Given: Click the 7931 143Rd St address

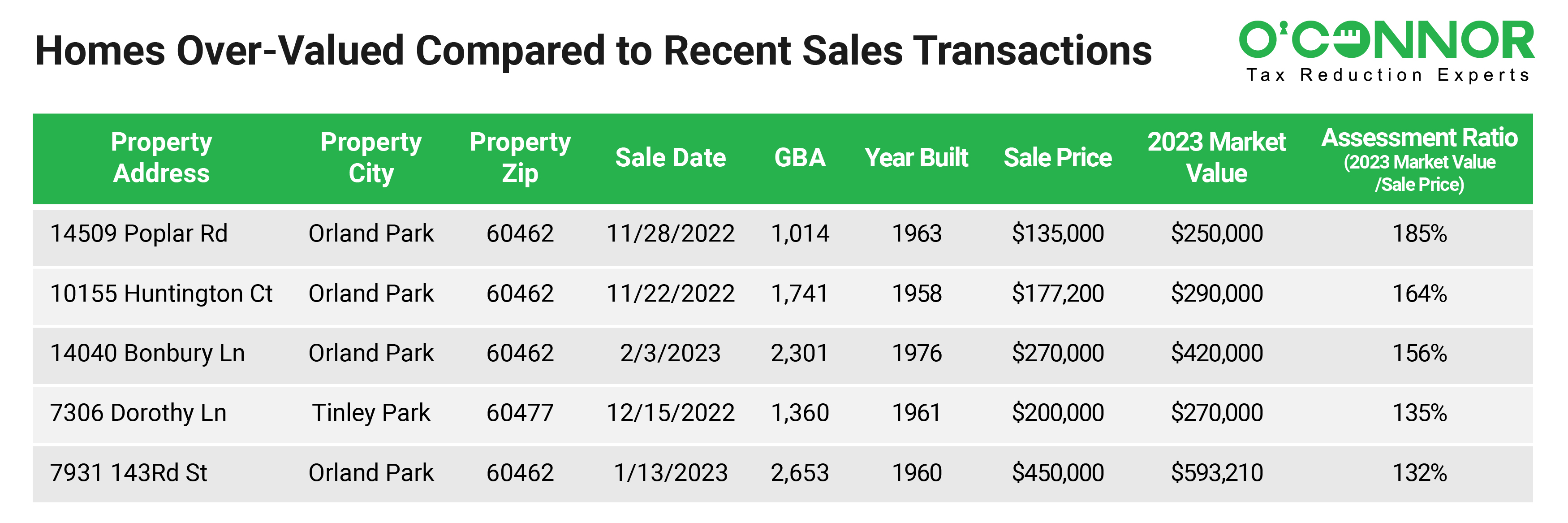Looking at the screenshot, I should 129,473.
